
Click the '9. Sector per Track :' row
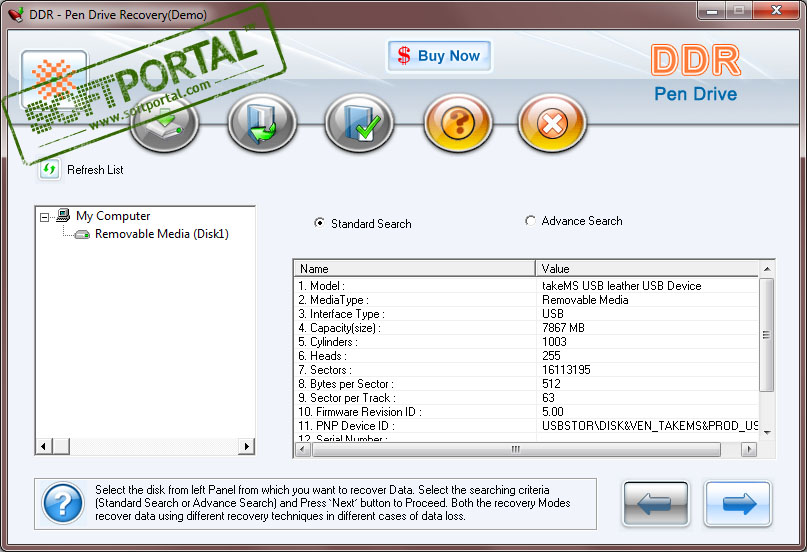click(x=526, y=398)
